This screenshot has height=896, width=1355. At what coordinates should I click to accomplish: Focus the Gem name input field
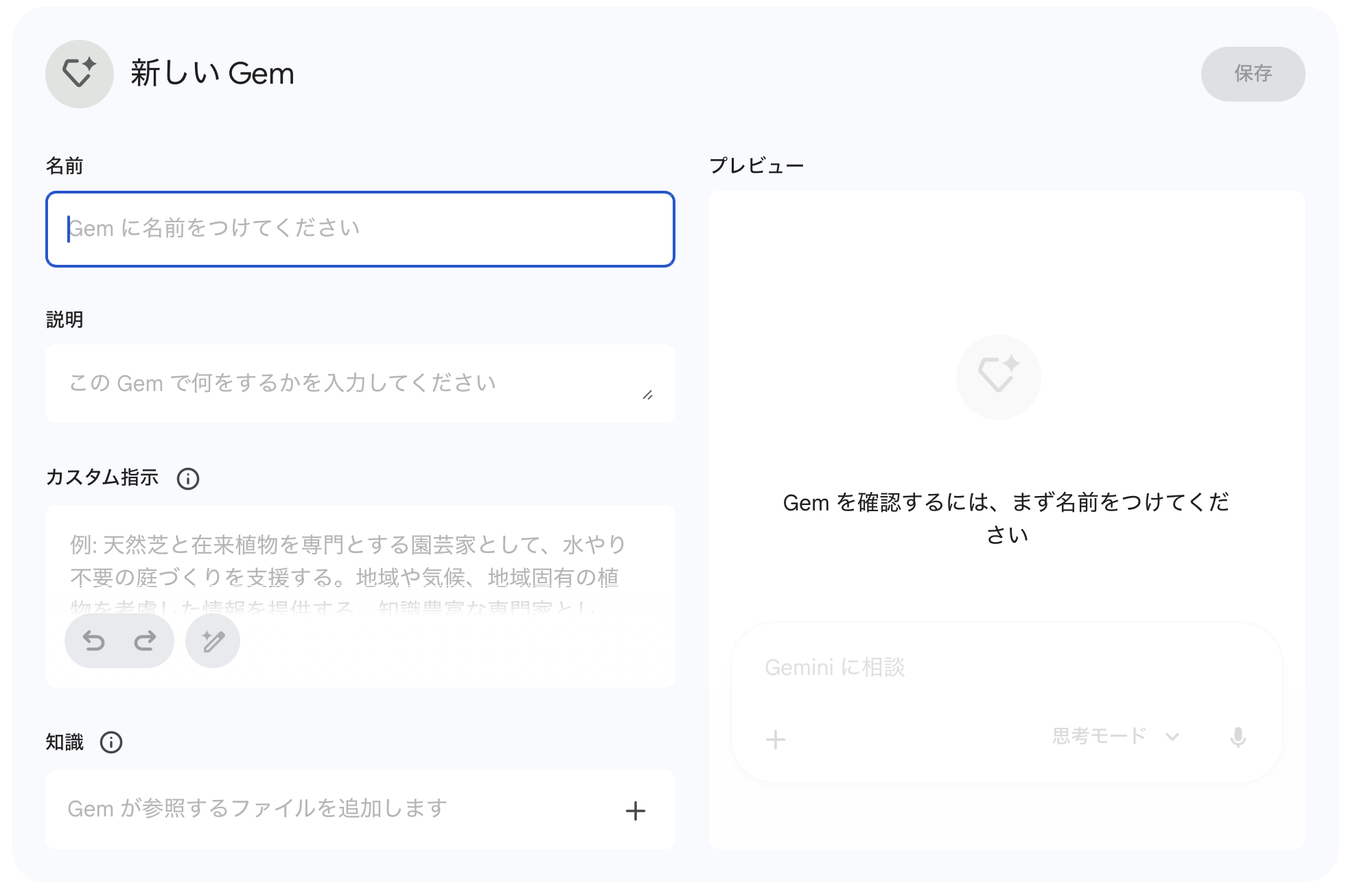click(360, 229)
